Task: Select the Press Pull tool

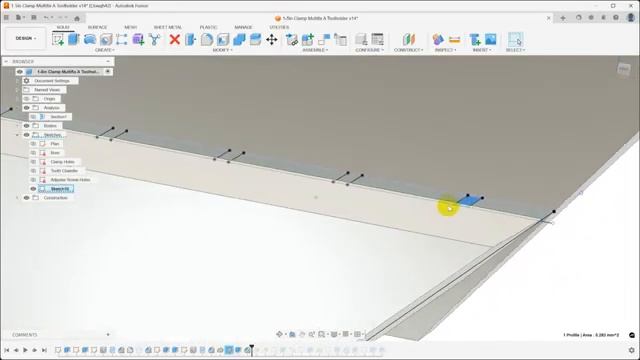Action: pyautogui.click(x=191, y=40)
